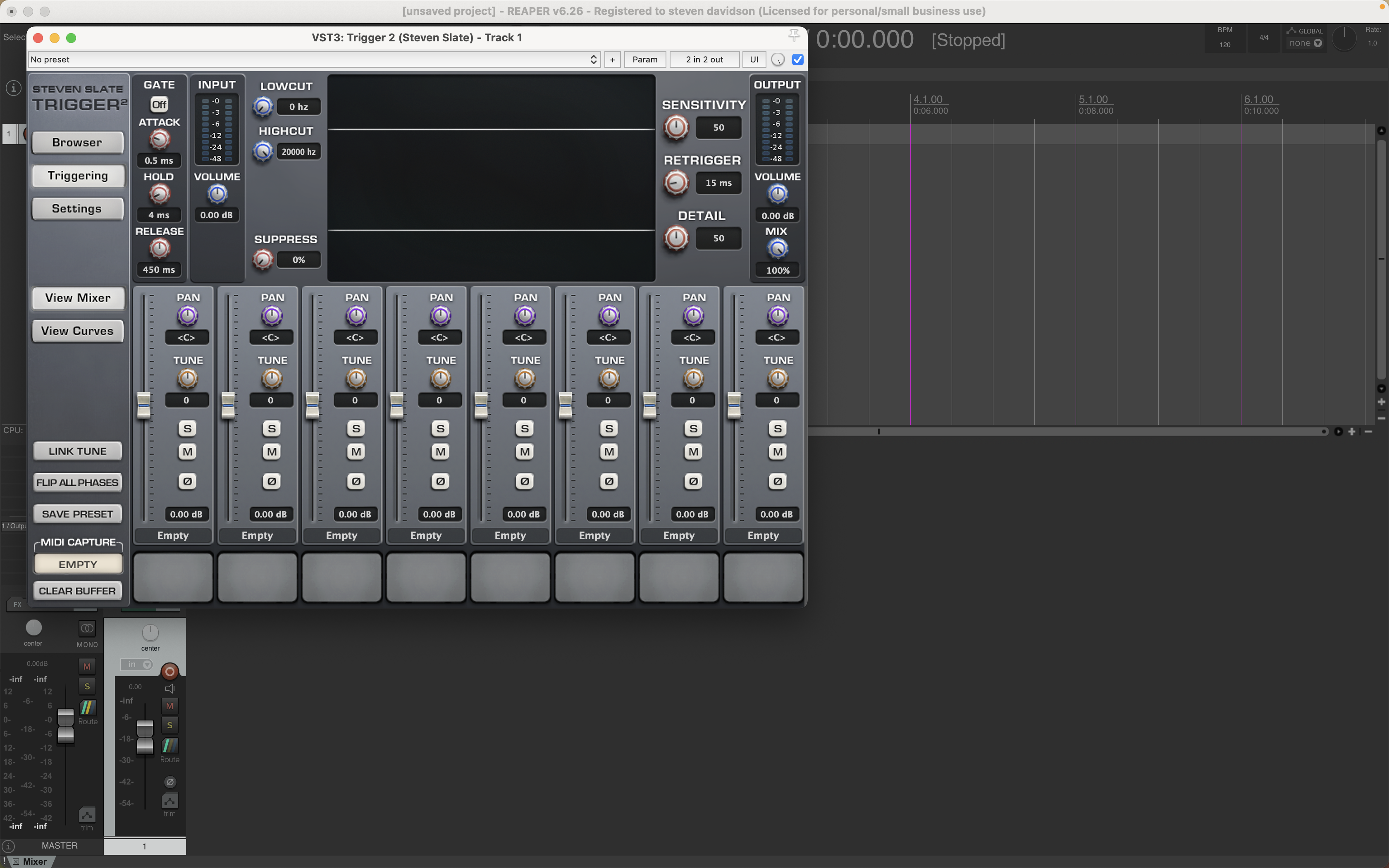The width and height of the screenshot is (1389, 868).
Task: Turn the GATE switch on
Action: (159, 104)
